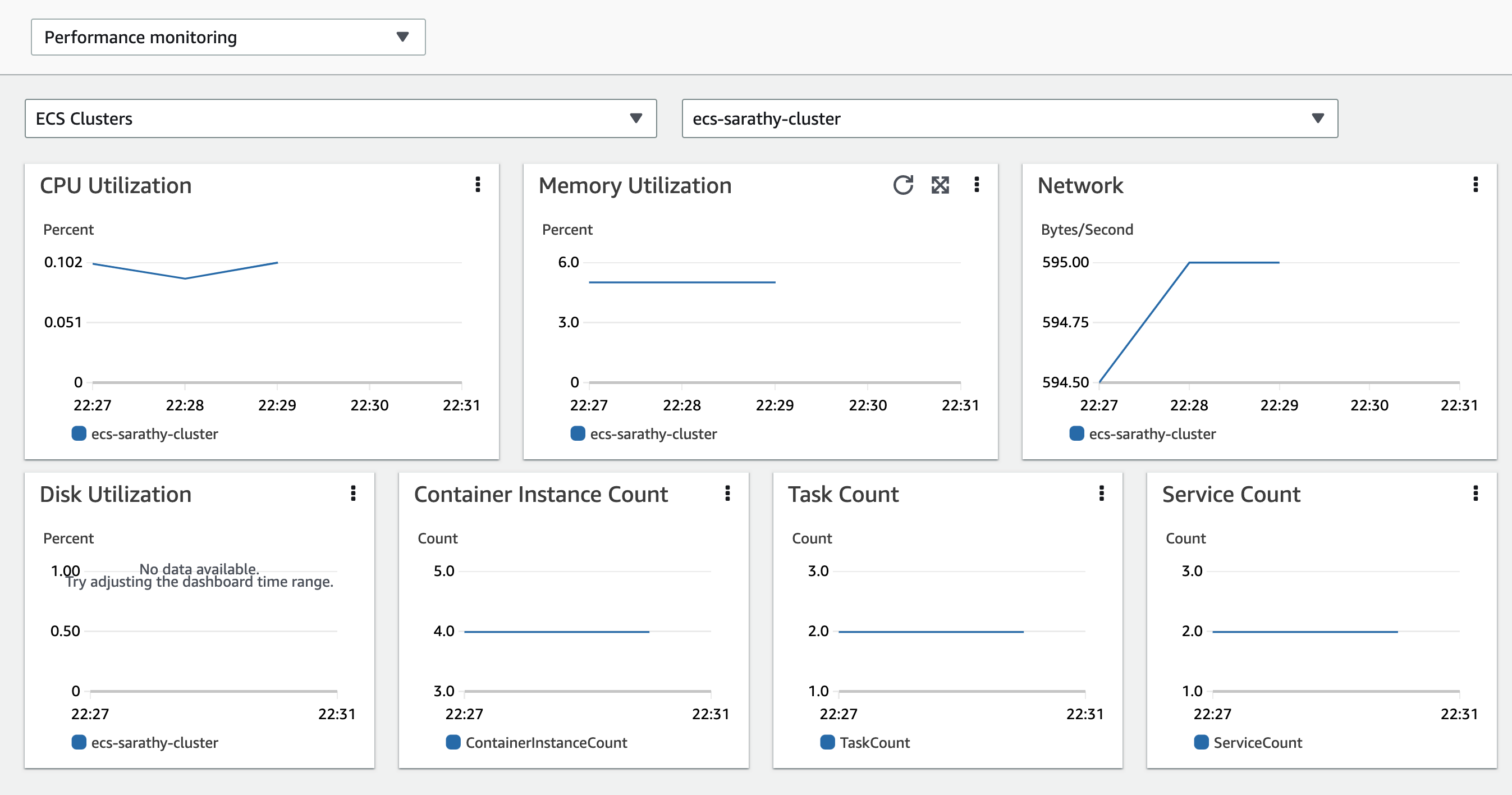Click the CPU Utilization widget title
This screenshot has height=795, width=1512.
point(116,185)
